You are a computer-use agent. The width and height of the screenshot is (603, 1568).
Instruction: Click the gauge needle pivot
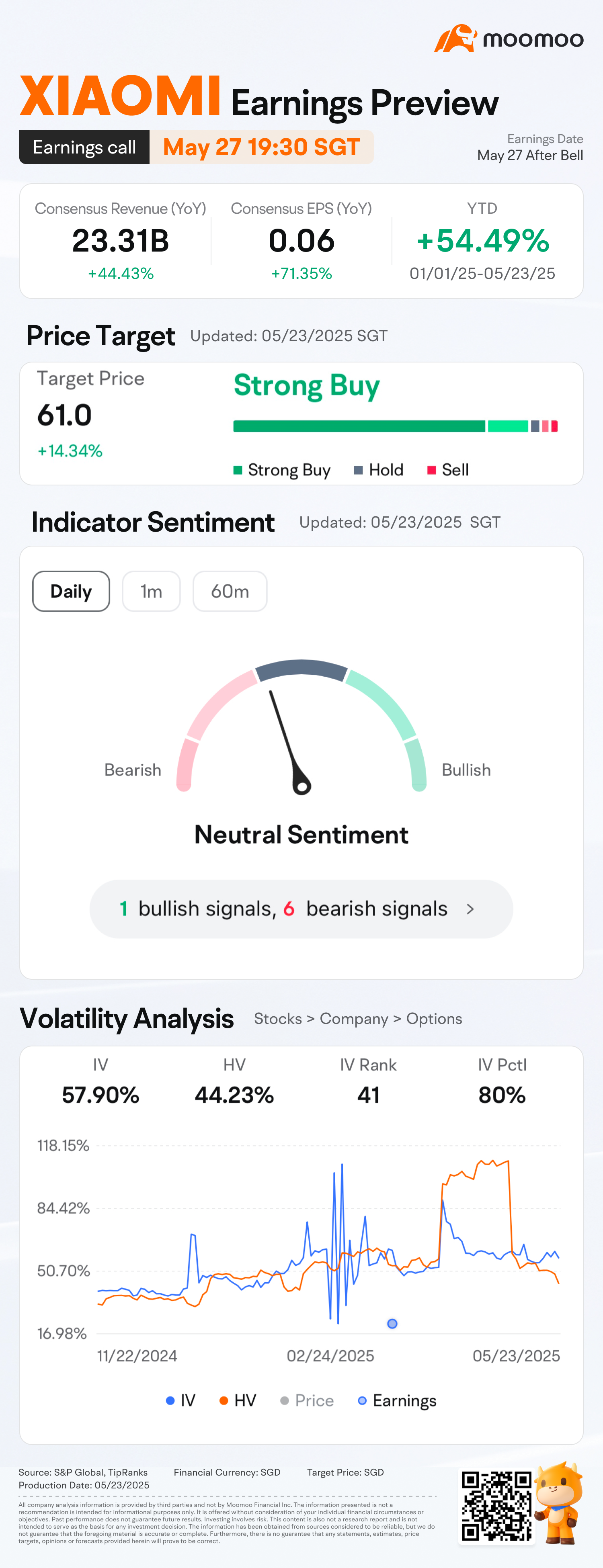click(x=301, y=786)
